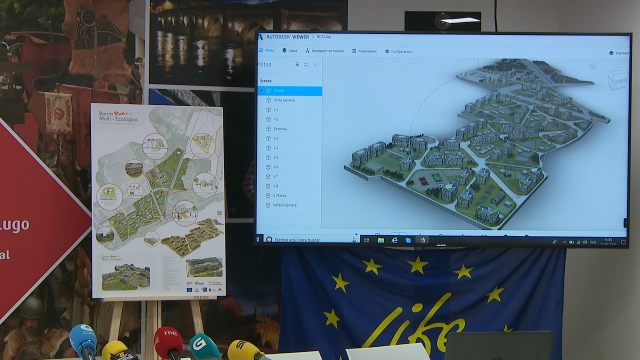This screenshot has height=360, width=640.
Task: Open Firefox from the taskbar
Action: click(422, 240)
